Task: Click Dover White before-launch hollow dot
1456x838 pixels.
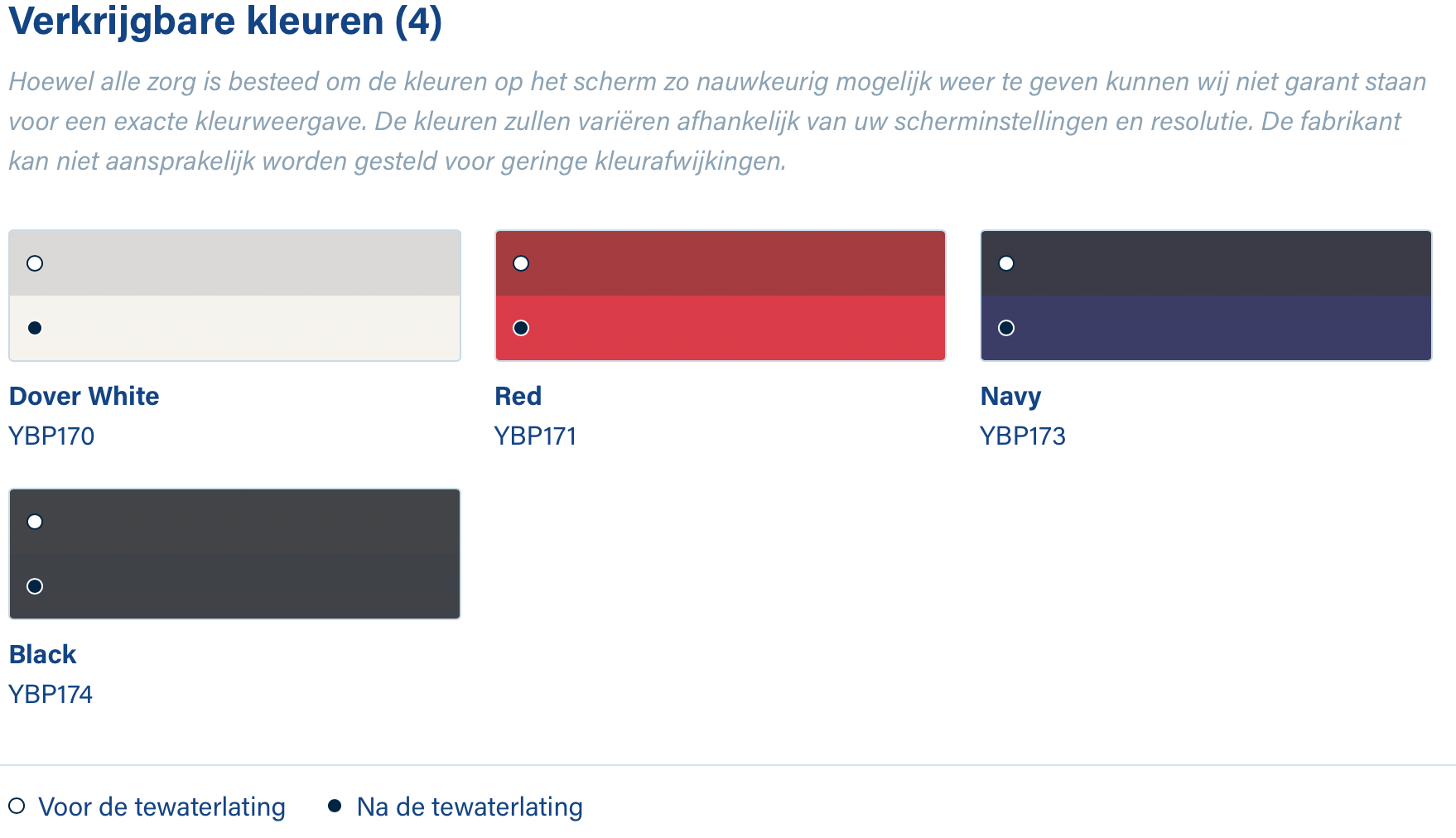Action: (35, 263)
